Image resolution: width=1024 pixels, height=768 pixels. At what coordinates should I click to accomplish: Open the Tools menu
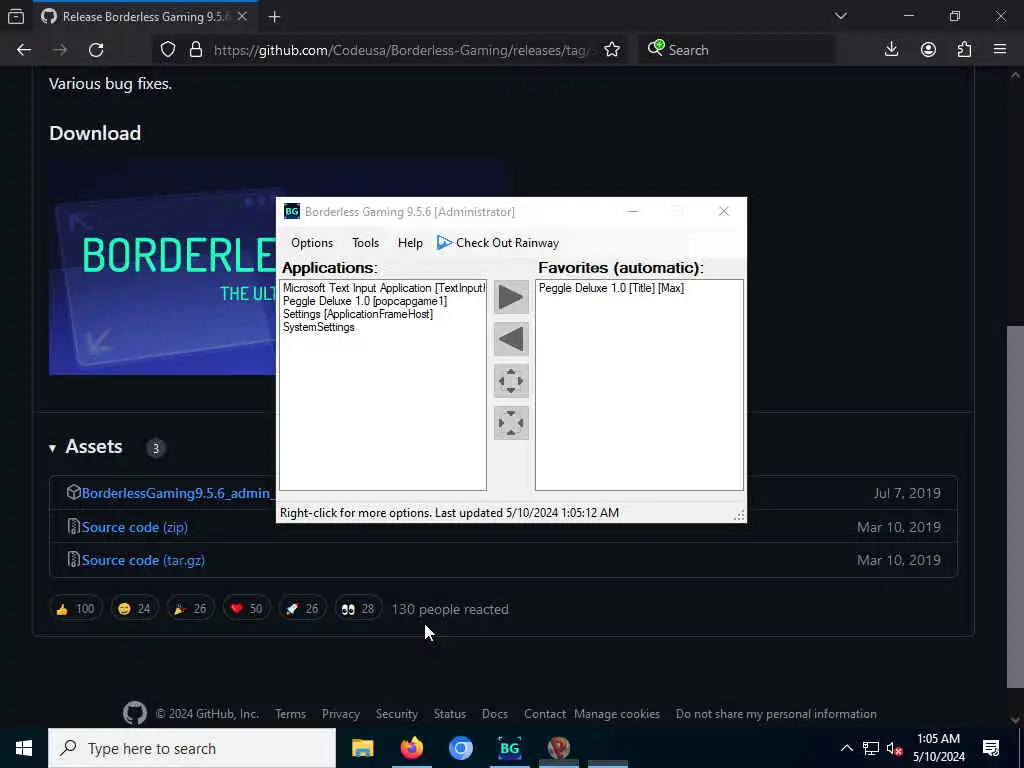(365, 243)
